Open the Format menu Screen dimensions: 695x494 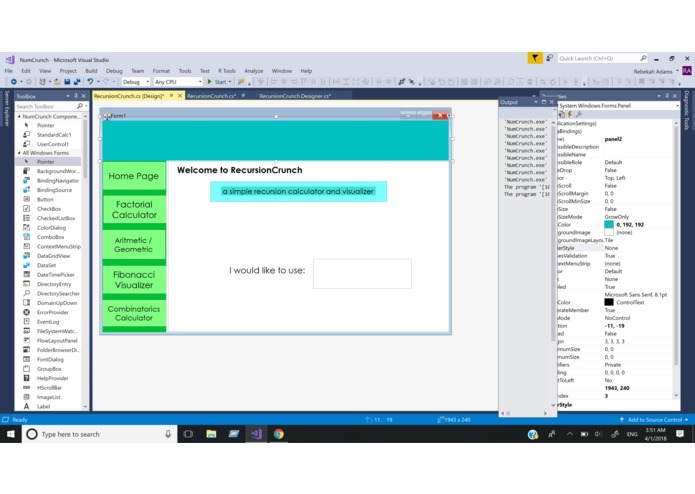pyautogui.click(x=161, y=71)
